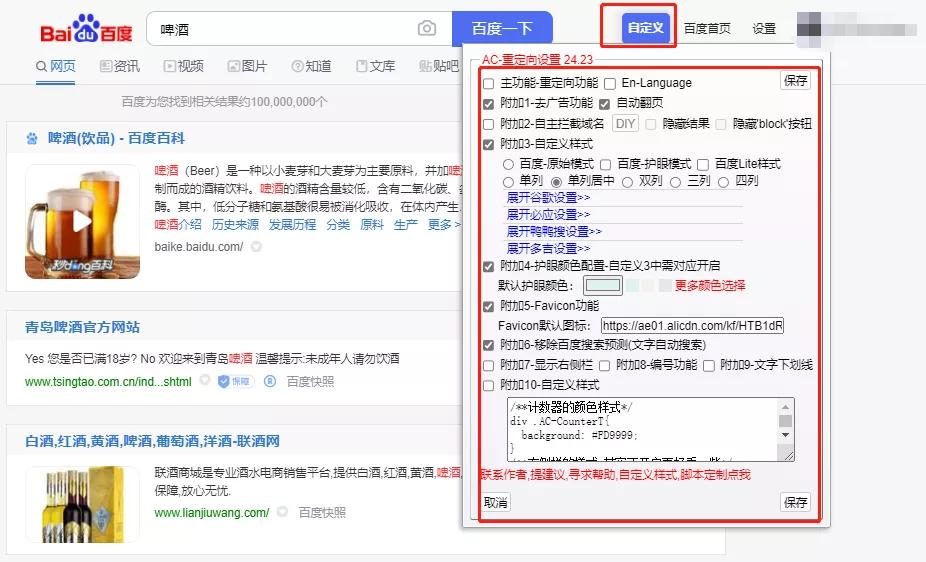Open the 自定义 settings button
926x562 pixels.
pos(645,28)
